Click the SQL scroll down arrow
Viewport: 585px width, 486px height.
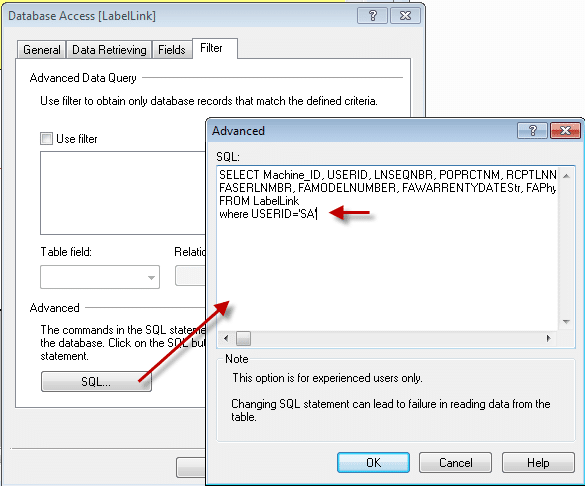(x=566, y=321)
